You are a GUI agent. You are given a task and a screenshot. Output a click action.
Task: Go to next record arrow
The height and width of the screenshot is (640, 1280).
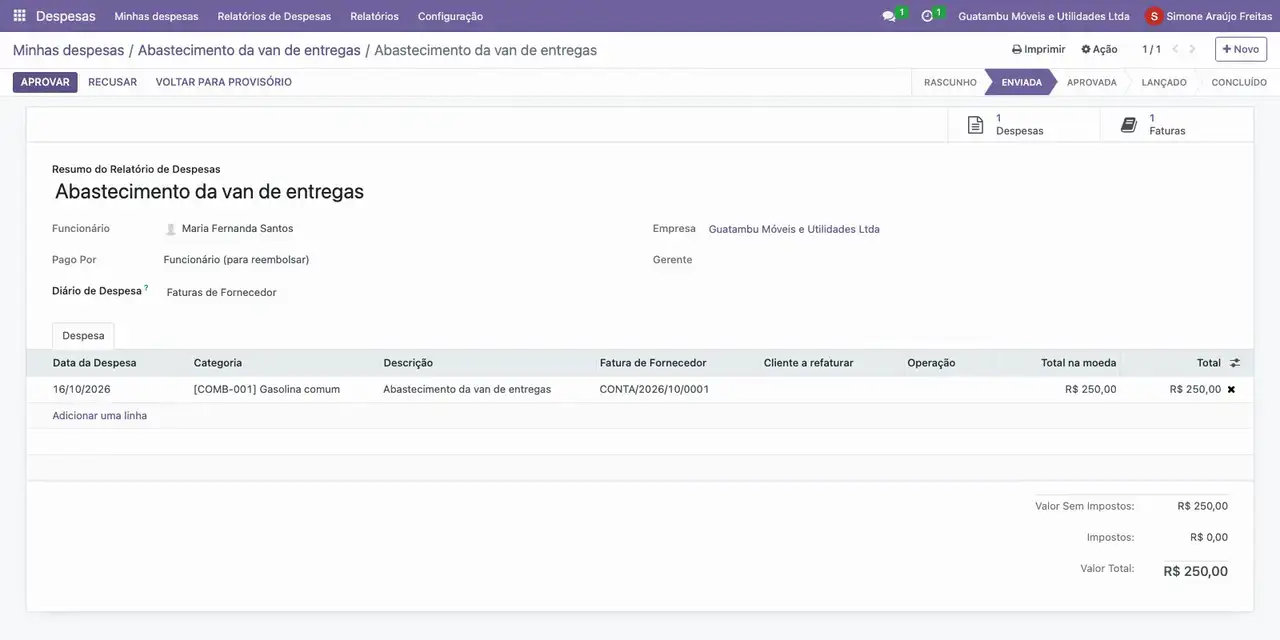1192,49
